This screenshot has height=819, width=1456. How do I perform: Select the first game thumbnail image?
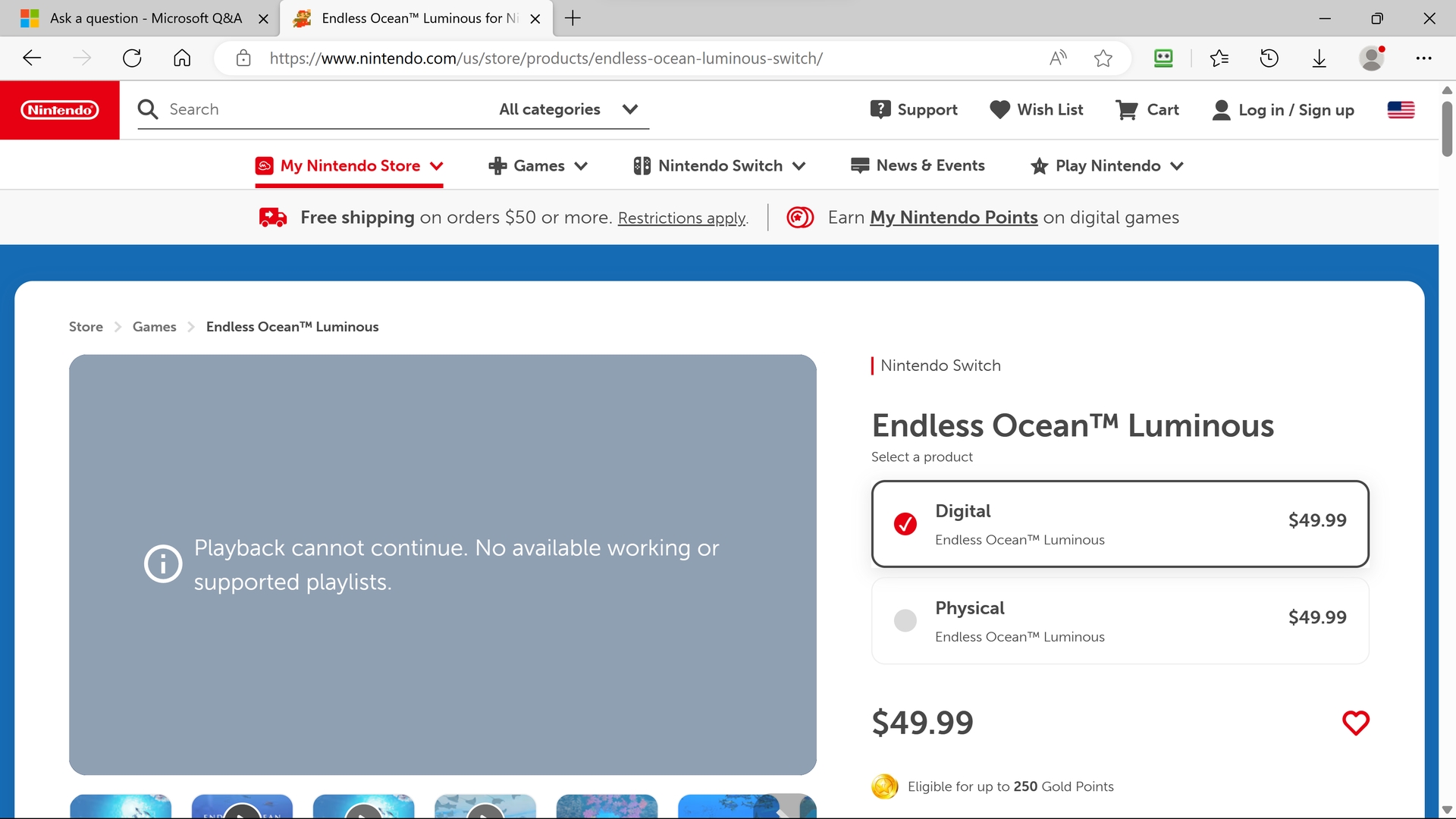tap(120, 806)
